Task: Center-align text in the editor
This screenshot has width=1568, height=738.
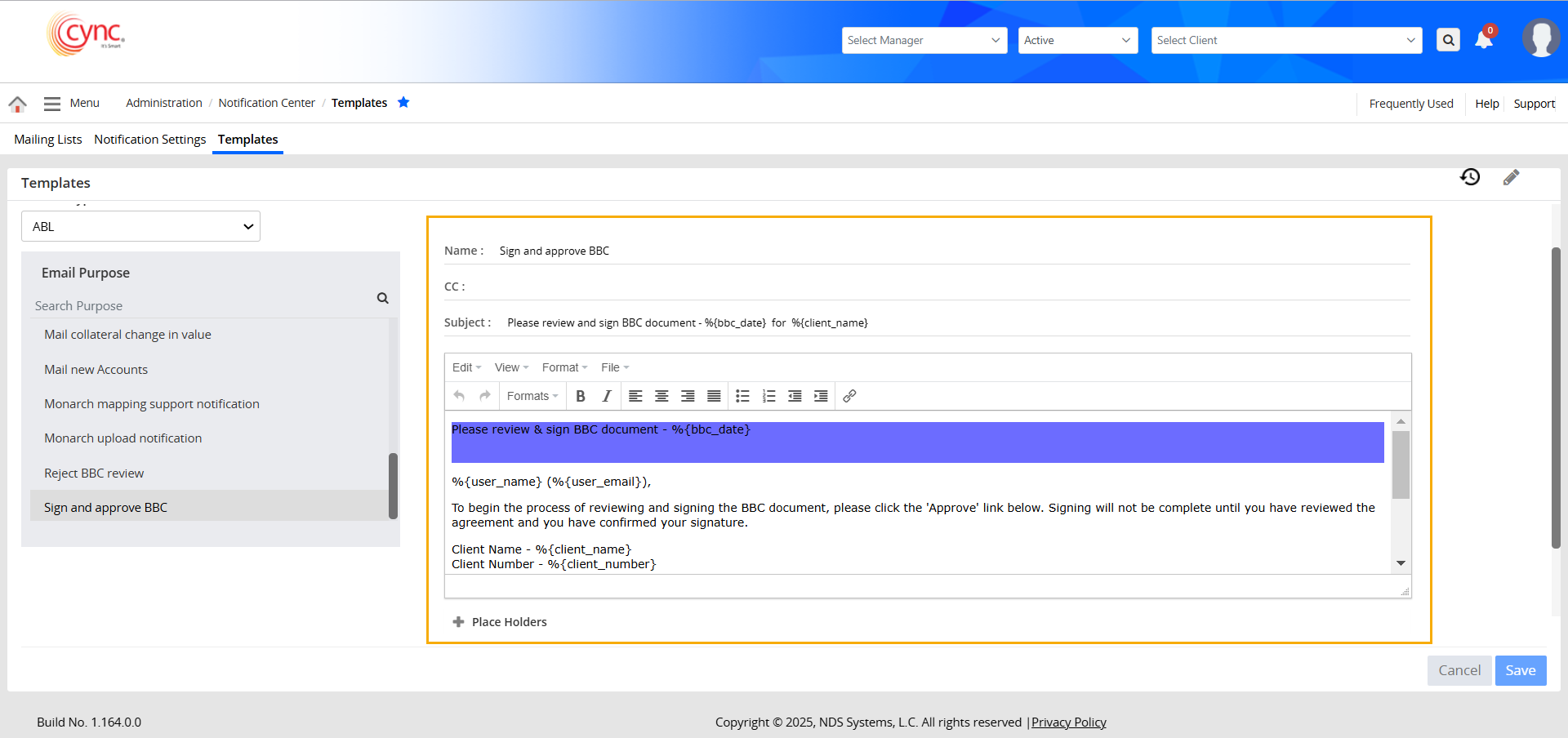Action: [661, 396]
